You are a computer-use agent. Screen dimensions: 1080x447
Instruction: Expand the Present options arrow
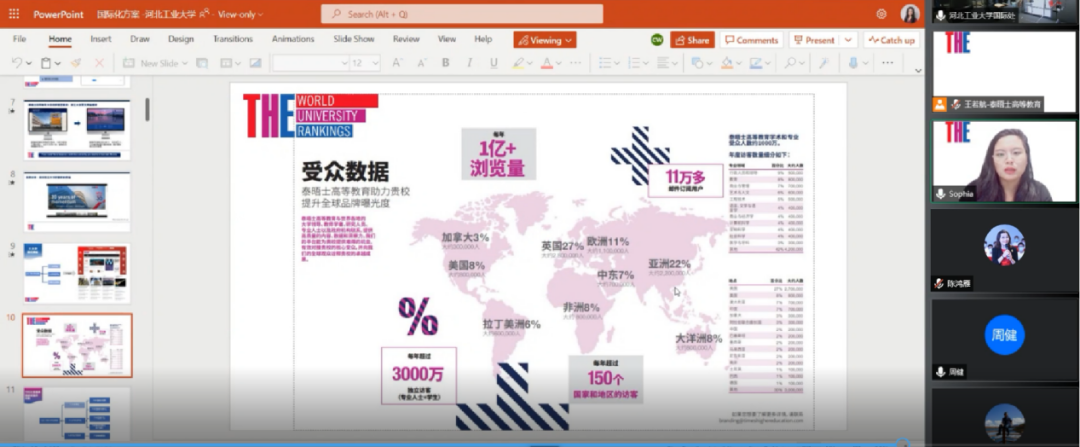849,40
